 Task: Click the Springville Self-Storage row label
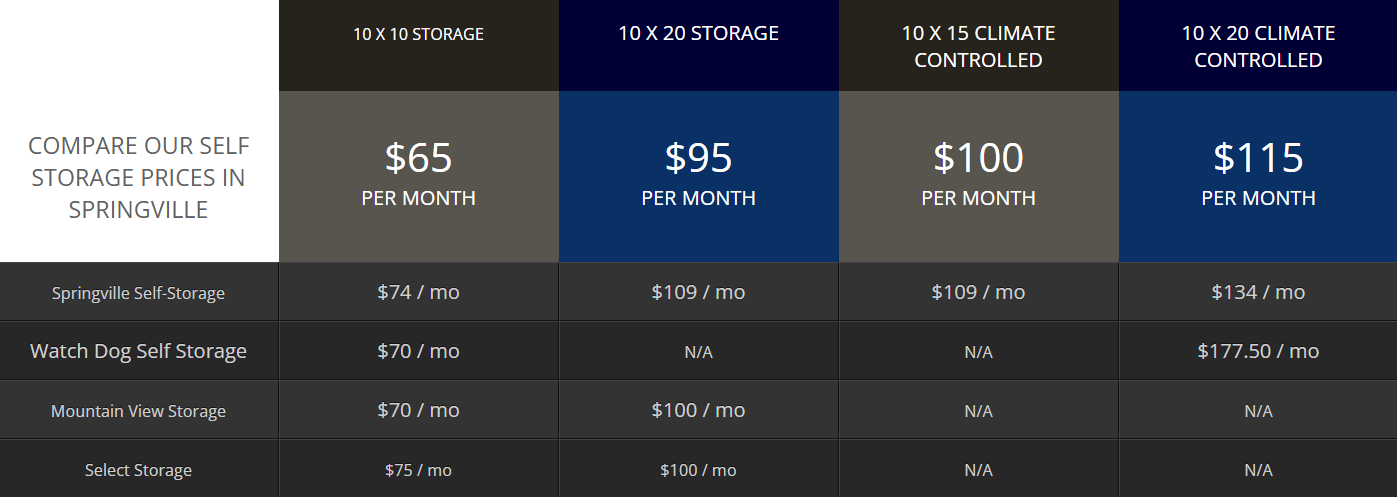point(138,293)
